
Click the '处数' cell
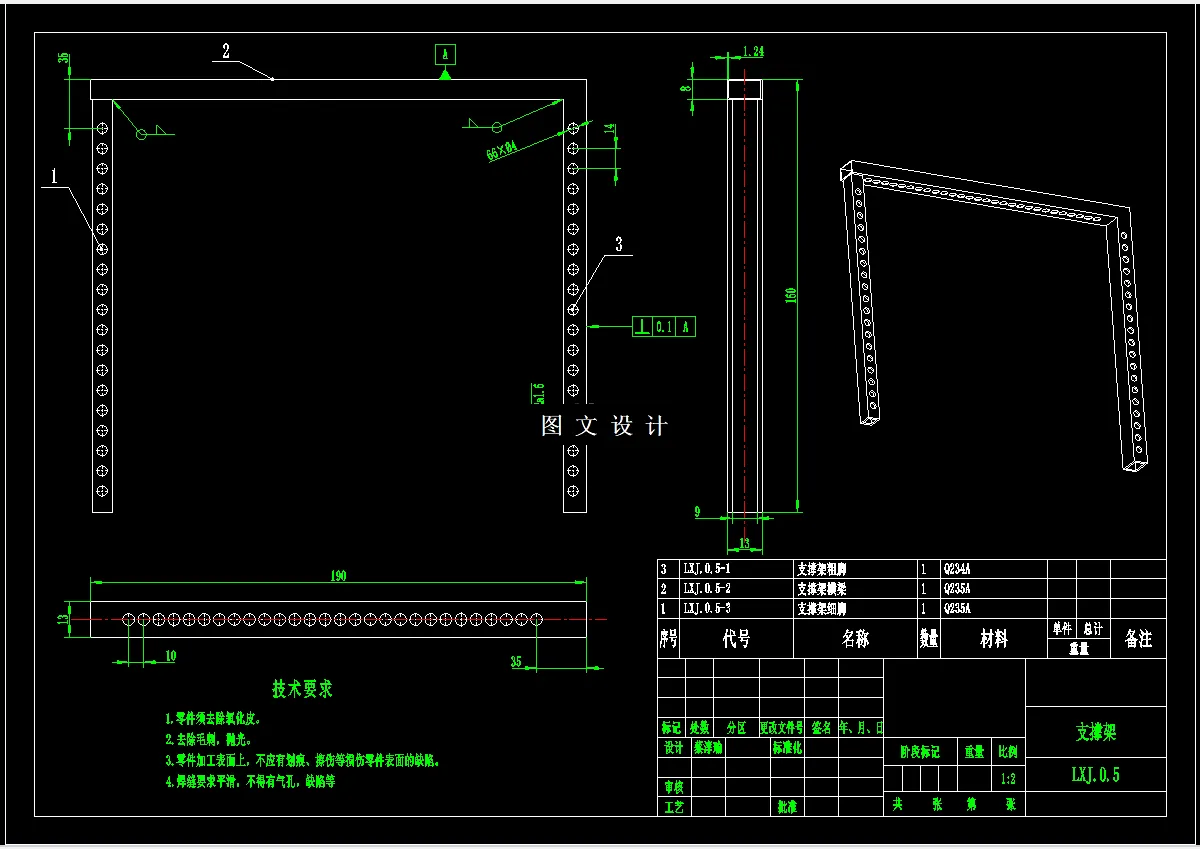click(699, 728)
